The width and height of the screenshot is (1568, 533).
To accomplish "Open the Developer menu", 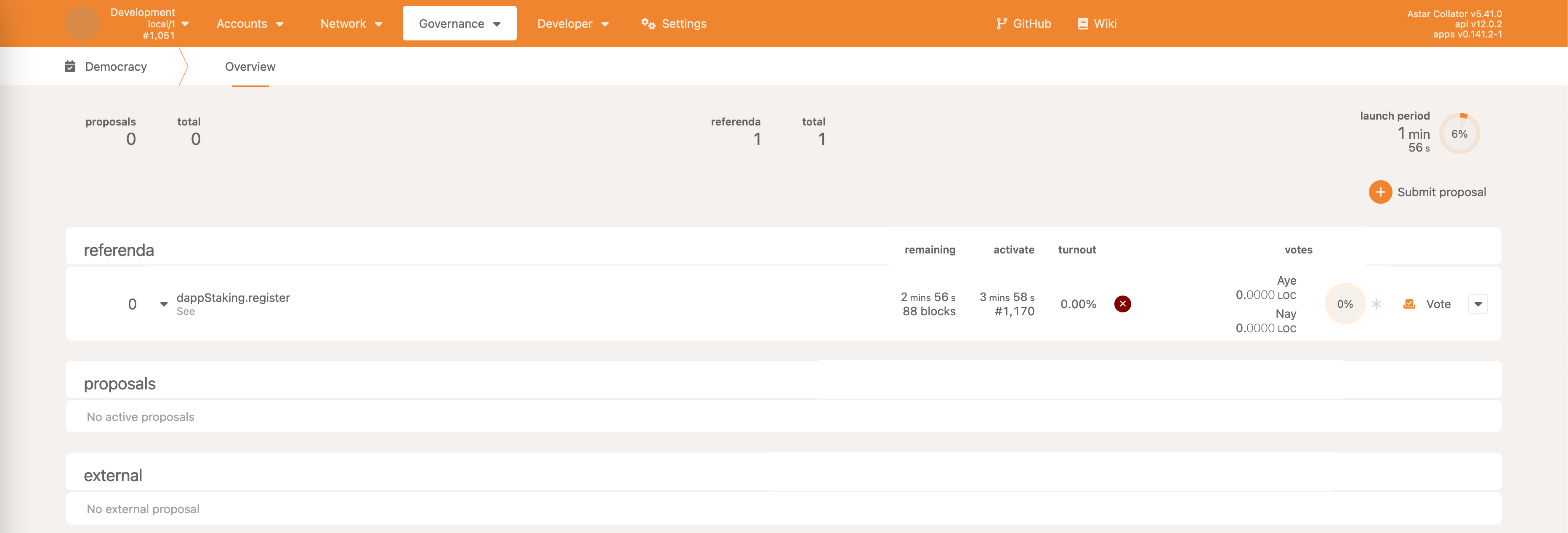I will click(x=572, y=24).
